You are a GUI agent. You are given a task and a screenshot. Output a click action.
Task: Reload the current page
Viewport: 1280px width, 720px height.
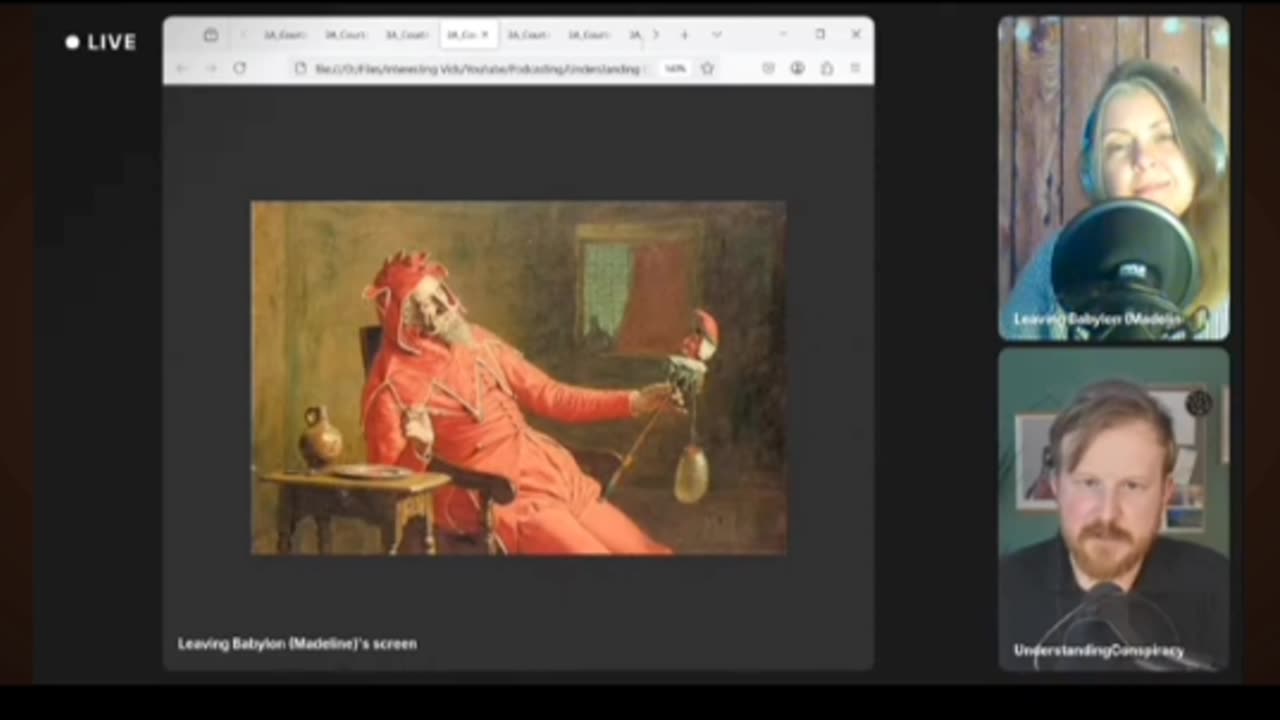[x=240, y=68]
